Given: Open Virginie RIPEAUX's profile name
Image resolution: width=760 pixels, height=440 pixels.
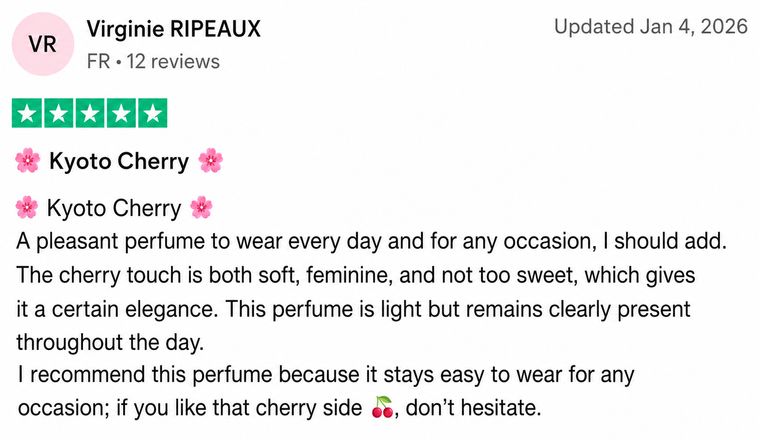Looking at the screenshot, I should tap(174, 29).
